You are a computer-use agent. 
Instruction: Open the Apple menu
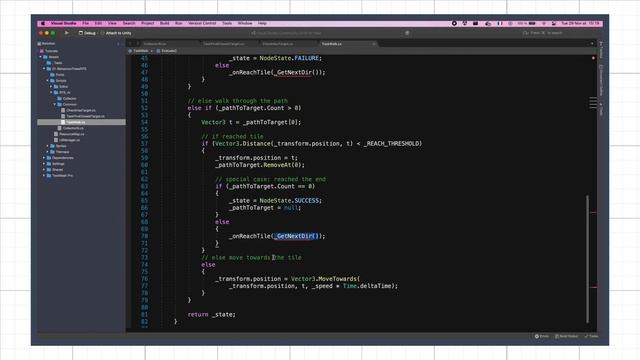click(x=43, y=24)
